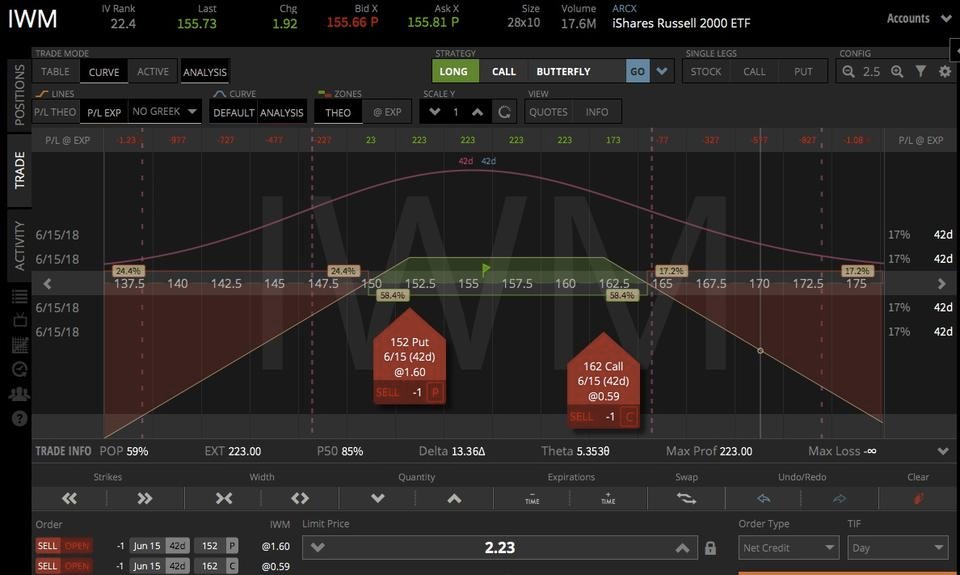
Task: Toggle THEO zones
Action: pyautogui.click(x=338, y=113)
